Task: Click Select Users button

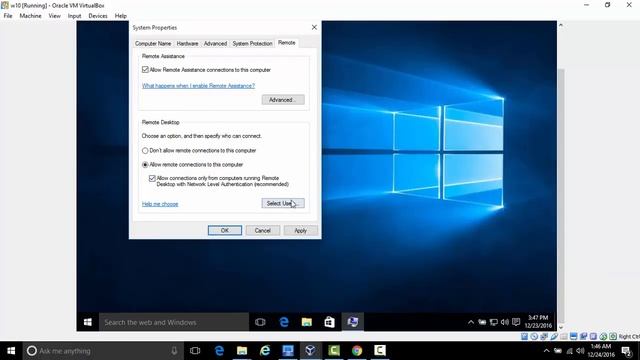Action: pyautogui.click(x=283, y=203)
